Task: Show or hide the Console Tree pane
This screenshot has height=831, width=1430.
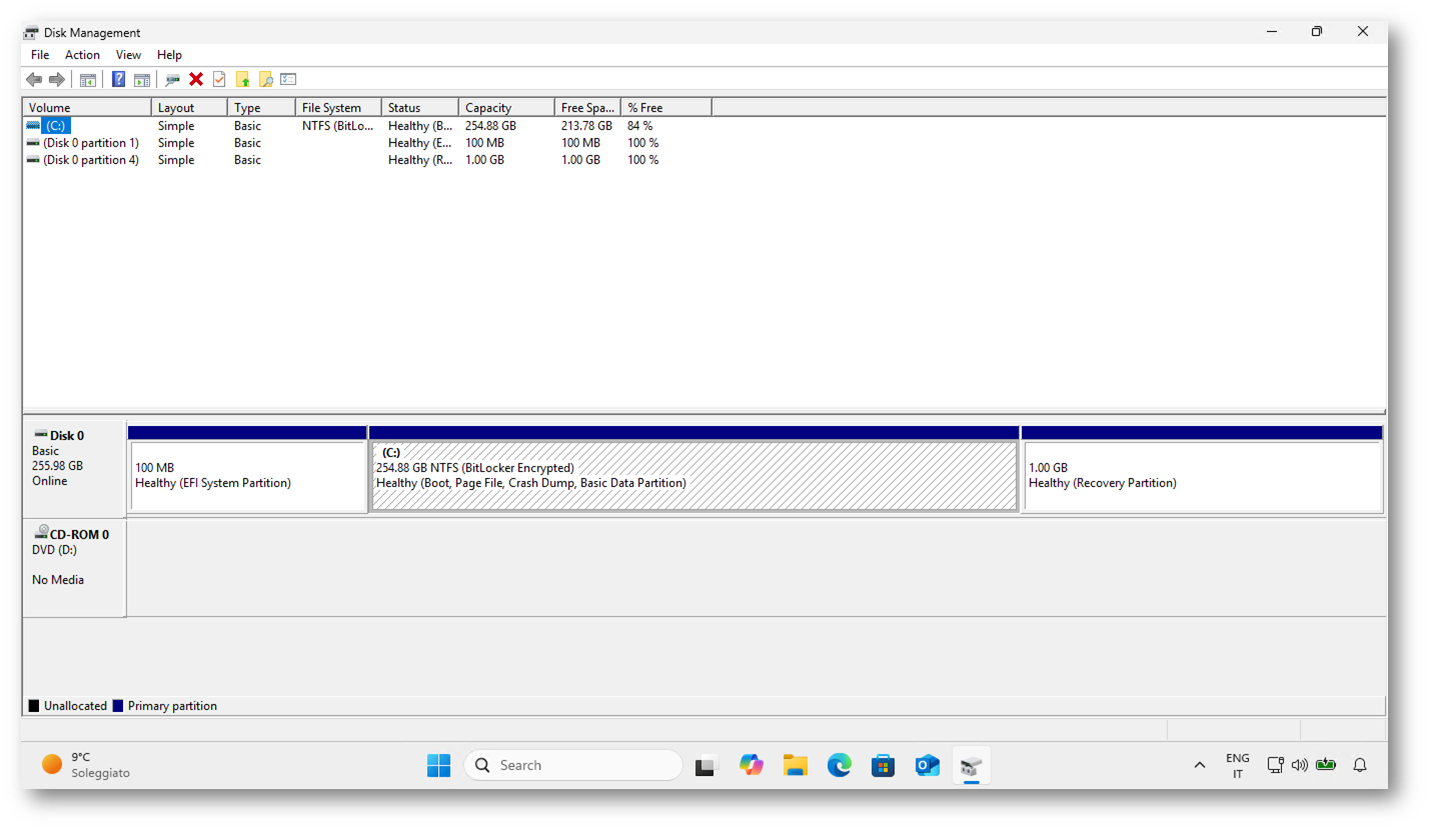Action: tap(88, 80)
